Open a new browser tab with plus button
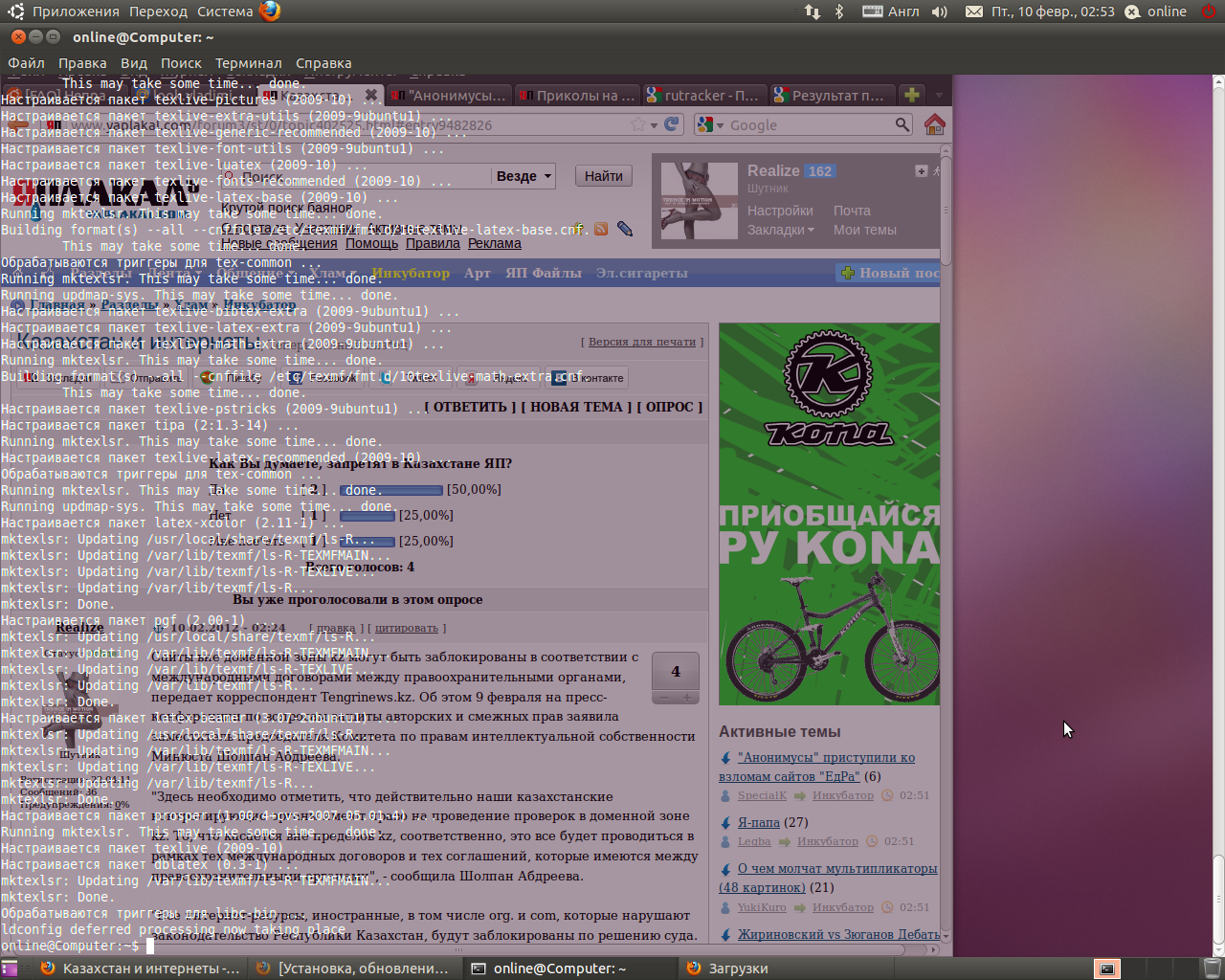Image resolution: width=1225 pixels, height=980 pixels. [x=912, y=95]
